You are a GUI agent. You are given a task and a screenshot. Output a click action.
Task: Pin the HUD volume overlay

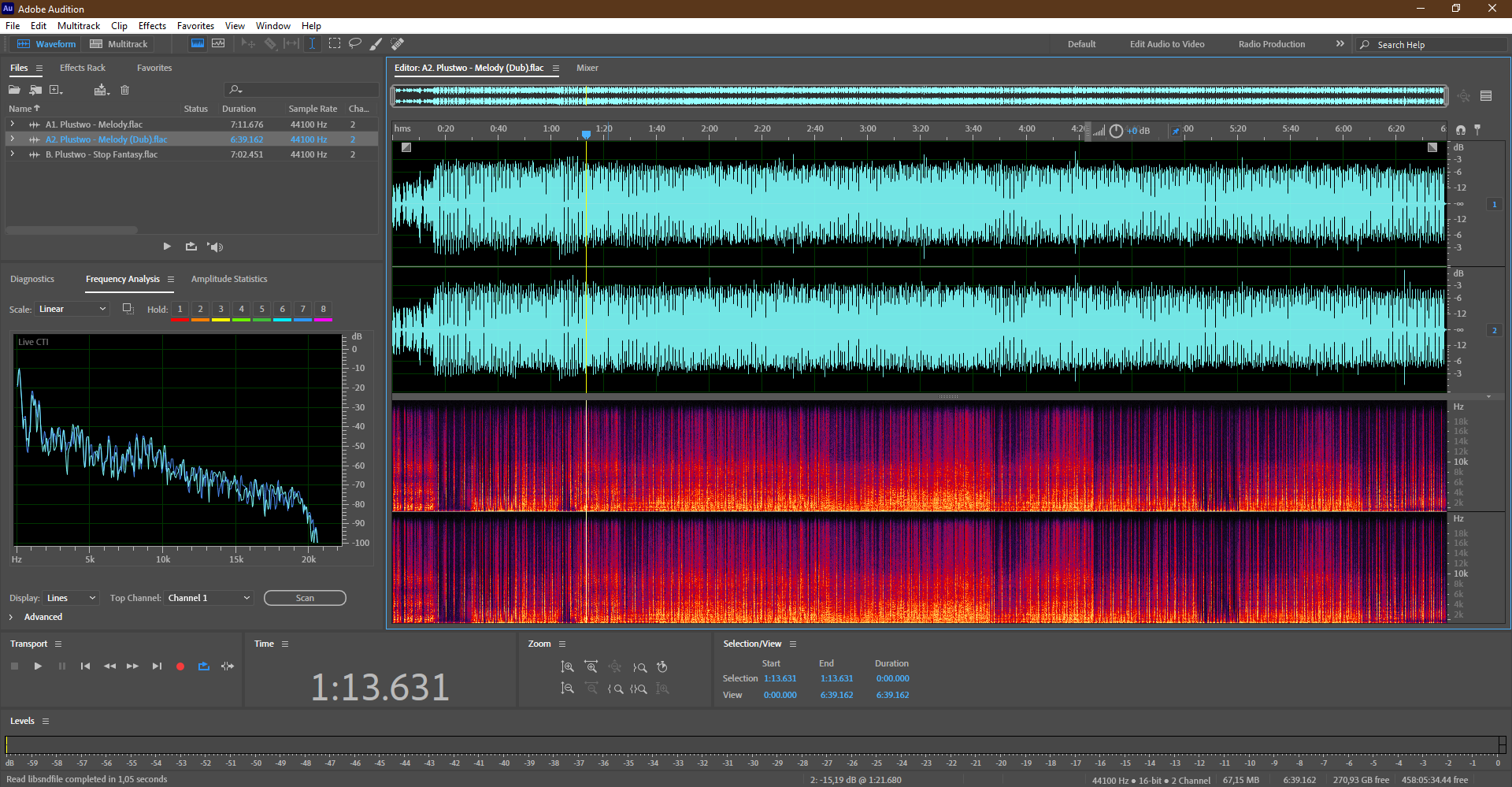(1176, 131)
